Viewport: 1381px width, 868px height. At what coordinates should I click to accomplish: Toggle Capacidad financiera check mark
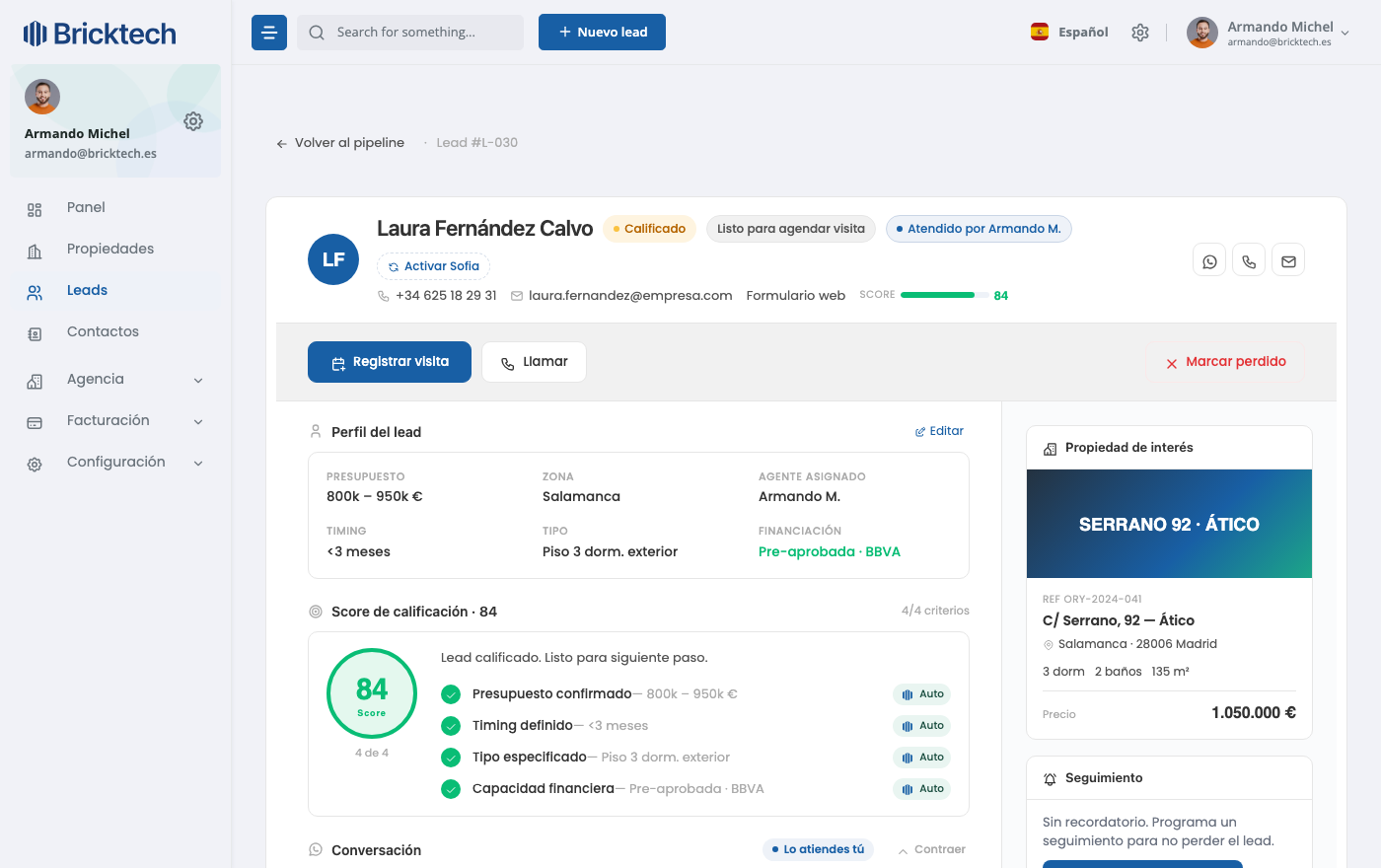(451, 789)
